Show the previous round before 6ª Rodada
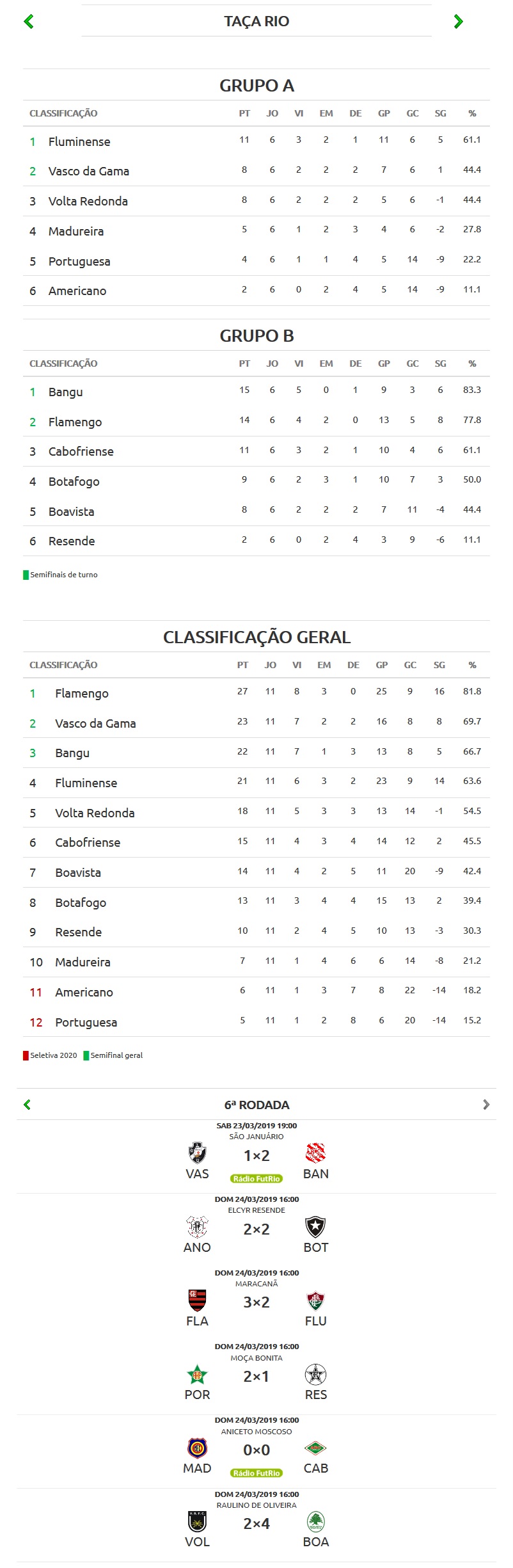Viewport: 513px width, 1568px height. (x=27, y=1105)
